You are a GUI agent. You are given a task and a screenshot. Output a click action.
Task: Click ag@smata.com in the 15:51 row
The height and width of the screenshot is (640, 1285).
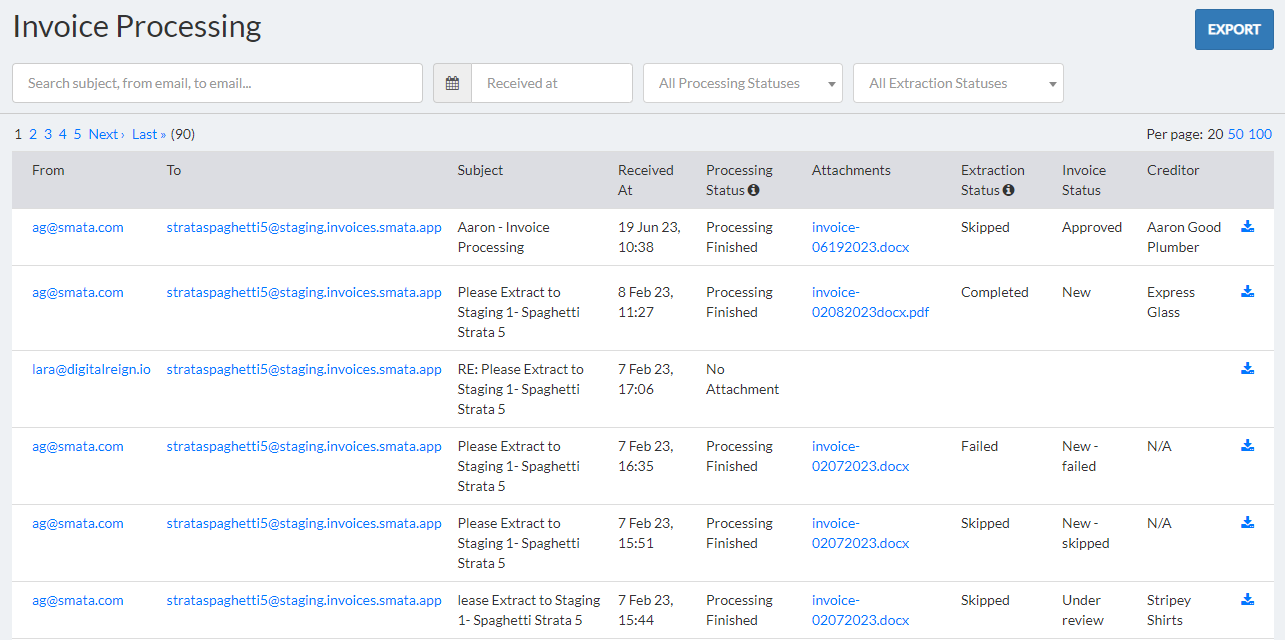coord(78,523)
